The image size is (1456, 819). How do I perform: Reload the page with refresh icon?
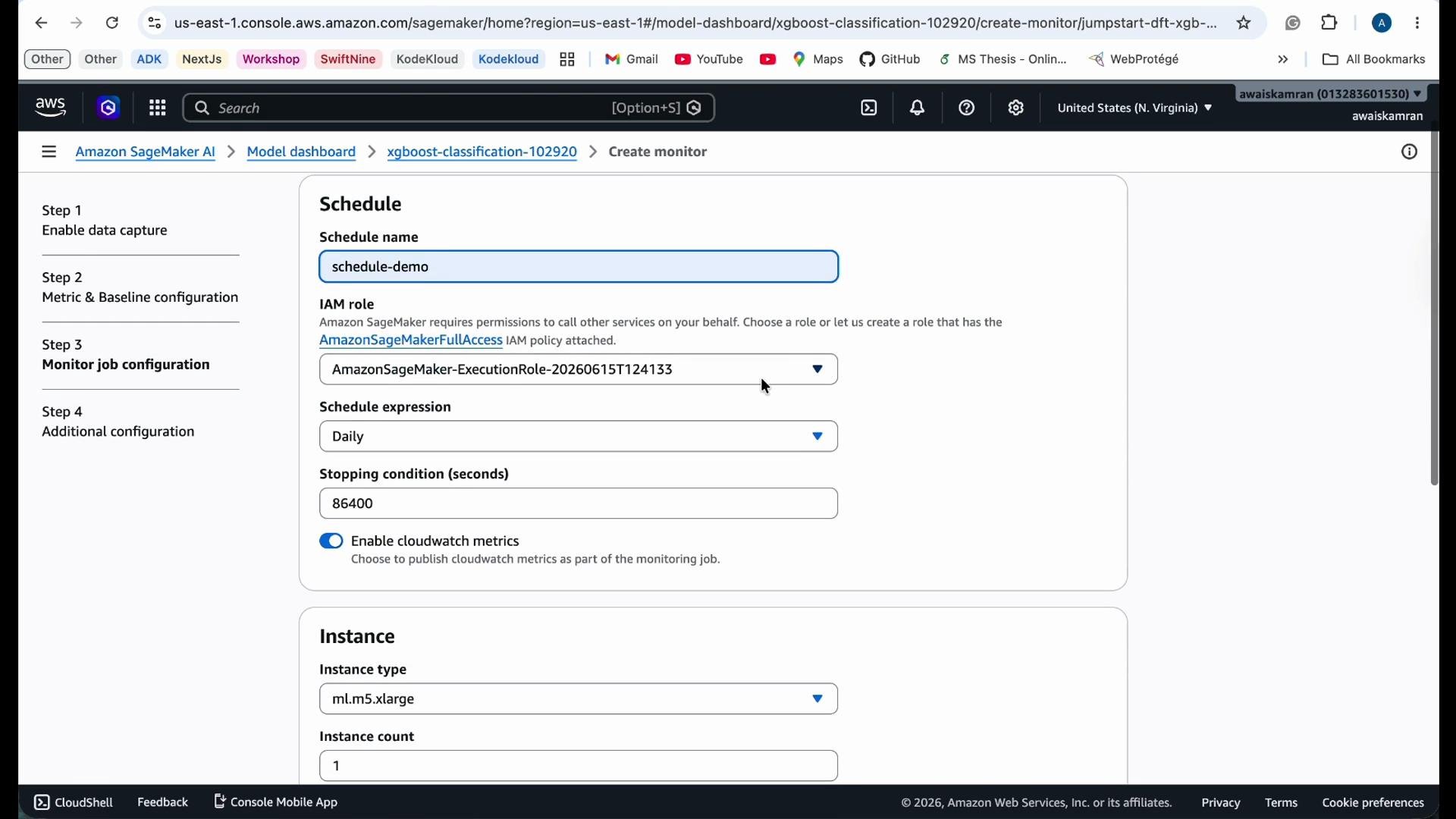click(112, 24)
